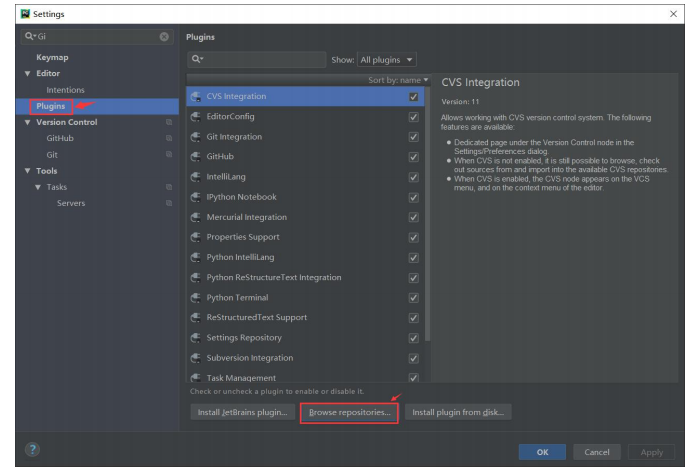Click project-level icon beside GitHub setting
This screenshot has height=473, width=697.
pyautogui.click(x=169, y=138)
